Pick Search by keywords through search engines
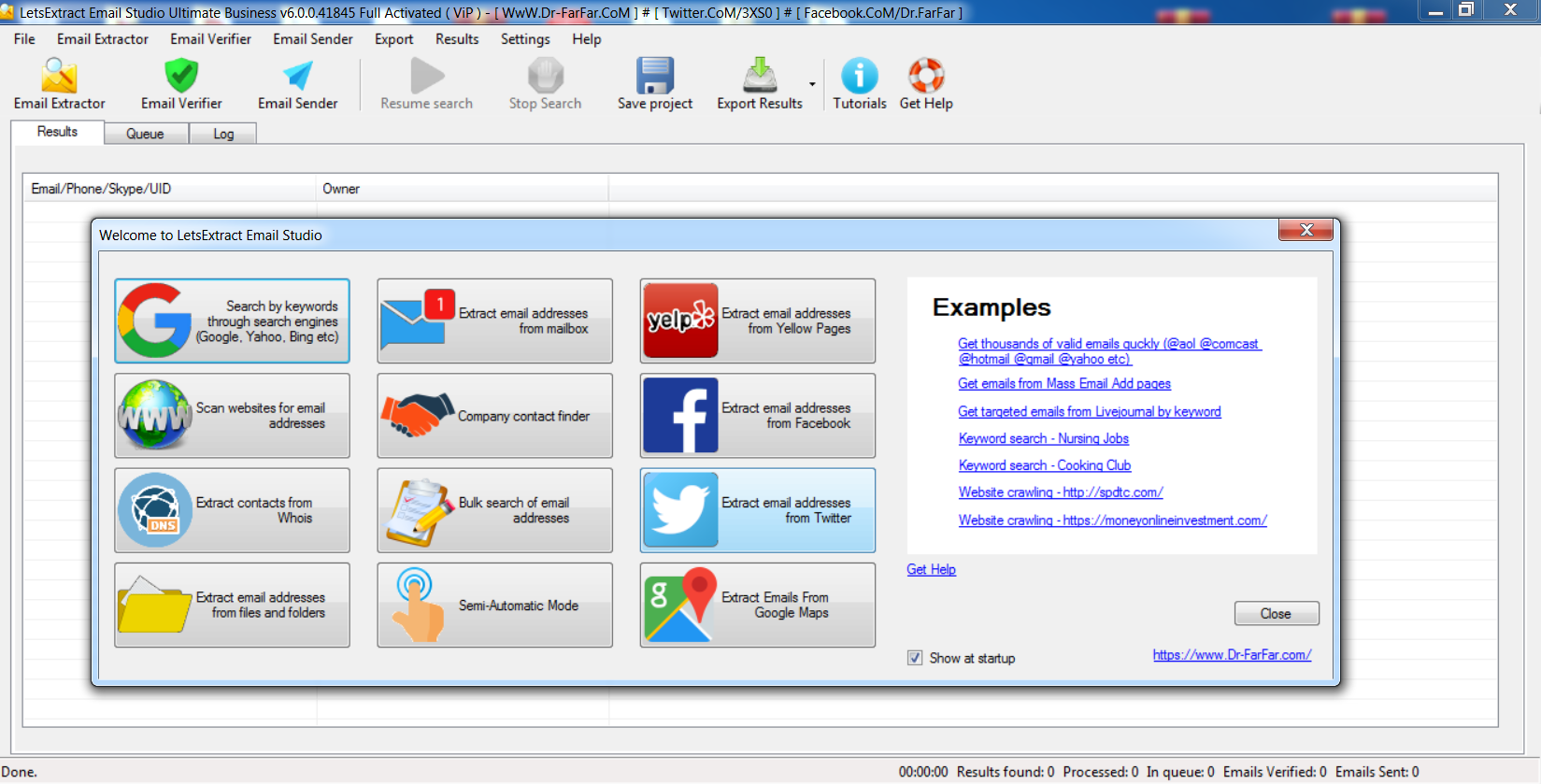 point(232,321)
